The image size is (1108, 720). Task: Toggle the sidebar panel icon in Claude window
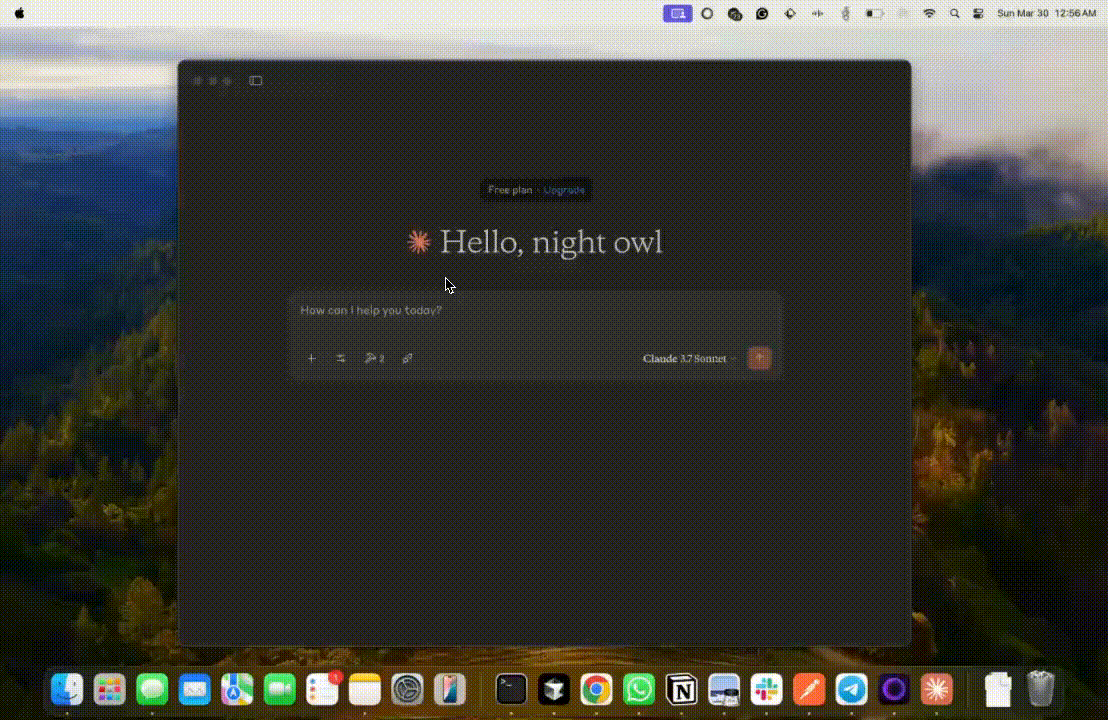pos(256,81)
